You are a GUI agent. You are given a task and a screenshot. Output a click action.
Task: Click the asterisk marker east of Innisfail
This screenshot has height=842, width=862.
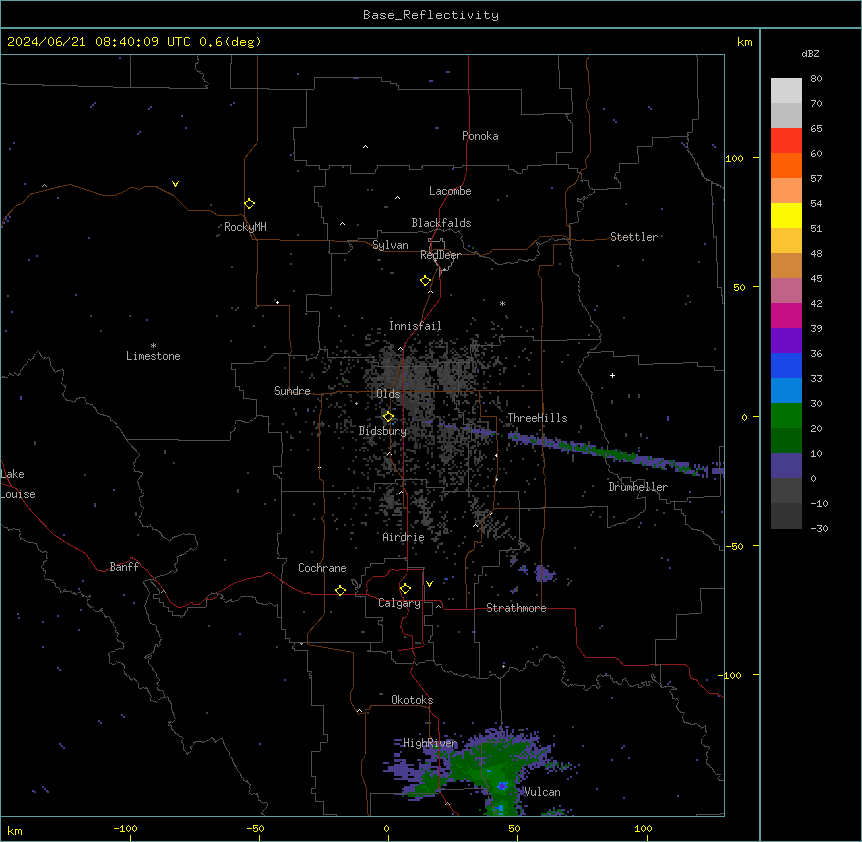(x=502, y=303)
